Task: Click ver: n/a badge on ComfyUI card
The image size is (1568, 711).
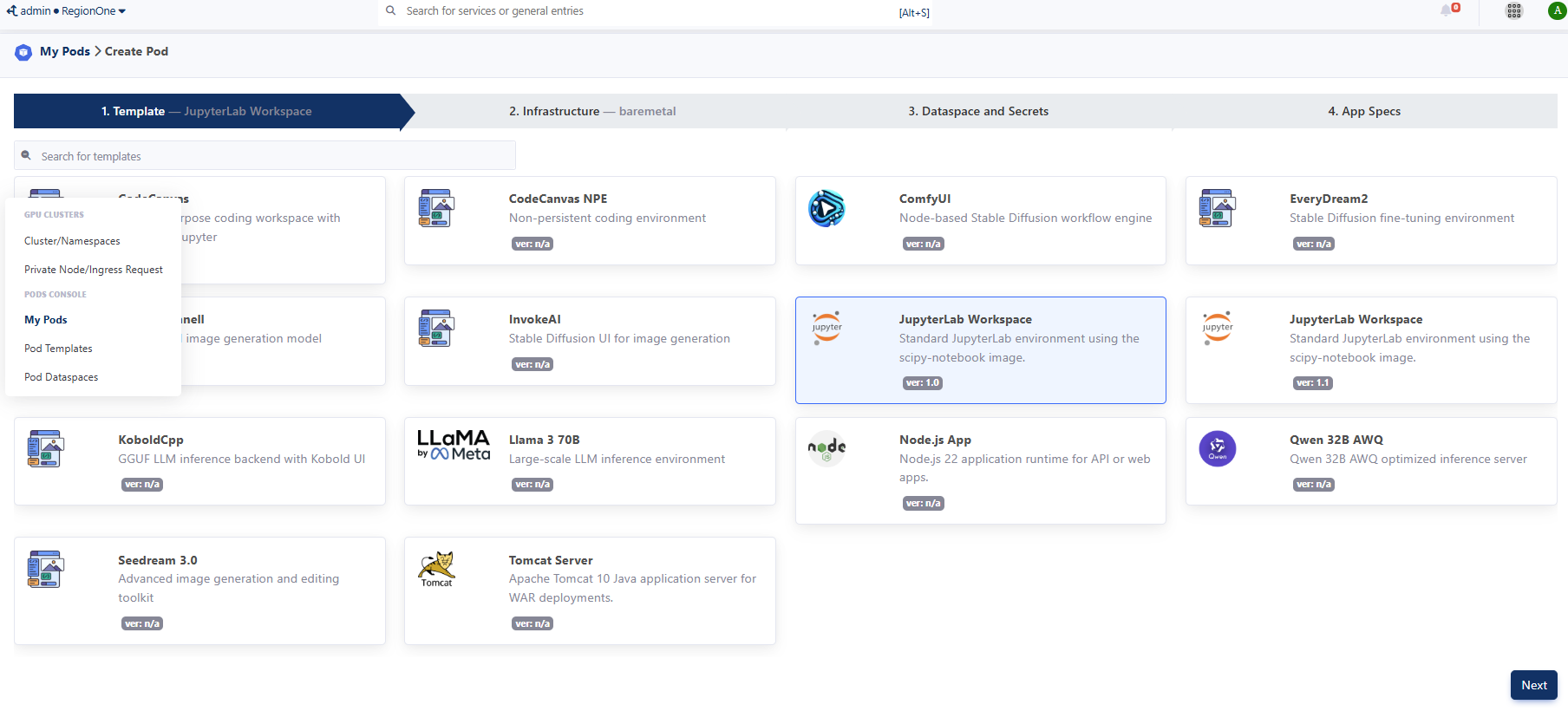Action: [x=924, y=244]
